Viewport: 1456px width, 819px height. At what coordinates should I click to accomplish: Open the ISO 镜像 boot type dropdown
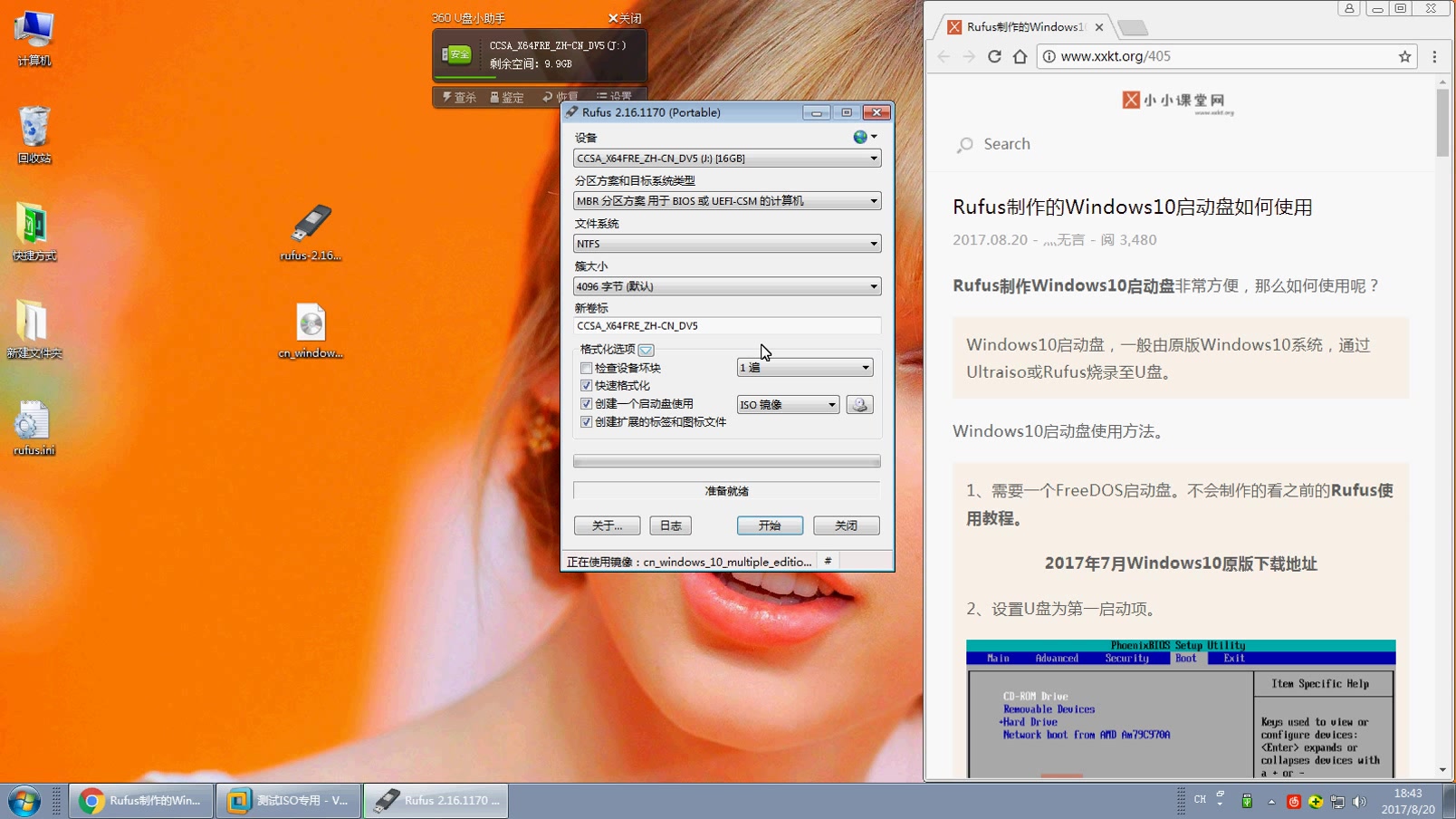(x=788, y=404)
